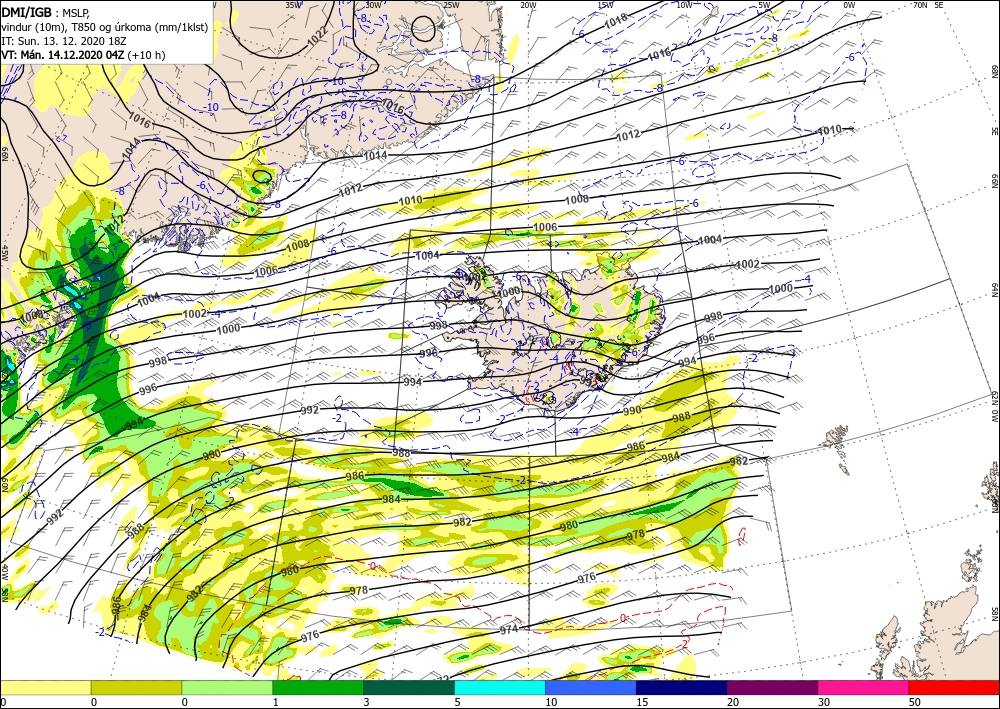The height and width of the screenshot is (709, 1000).
Task: Choose the navy 15 mm legend segment
Action: tap(682, 687)
